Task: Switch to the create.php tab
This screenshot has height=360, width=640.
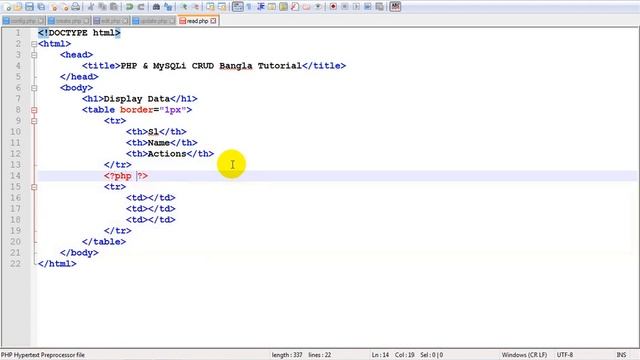Action: pyautogui.click(x=69, y=21)
